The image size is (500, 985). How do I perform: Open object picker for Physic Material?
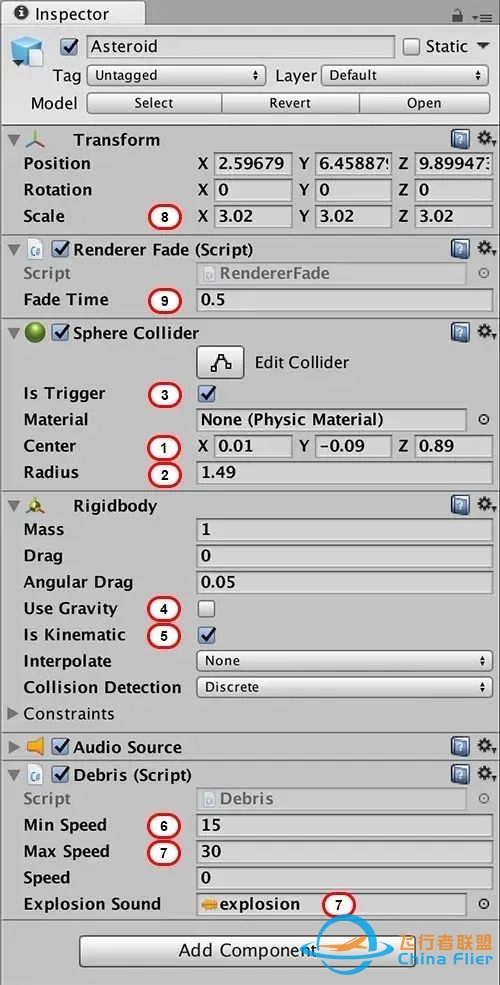point(484,420)
